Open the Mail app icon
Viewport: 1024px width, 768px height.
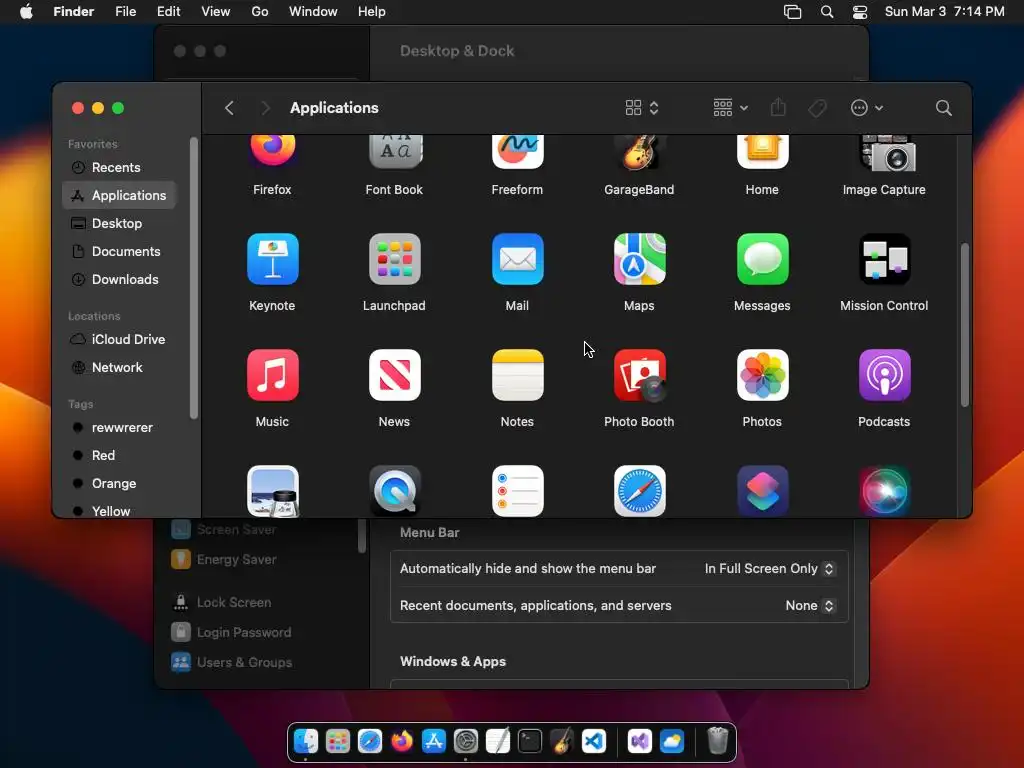(x=517, y=259)
